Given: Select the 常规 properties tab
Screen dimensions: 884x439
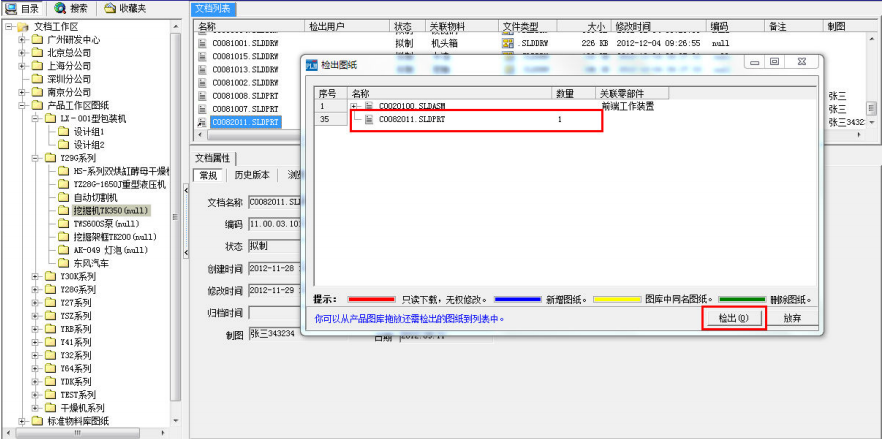Looking at the screenshot, I should 208,175.
